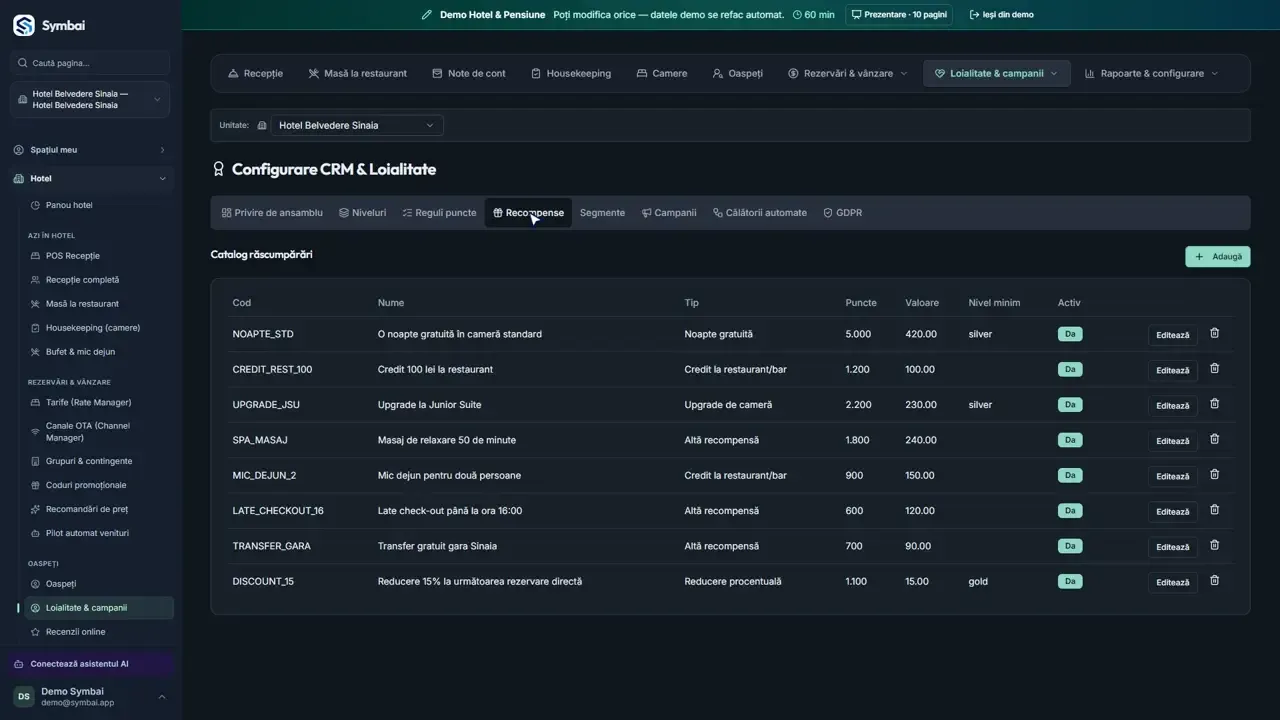This screenshot has width=1280, height=720.
Task: Click the Caută pagina search field
Action: (x=91, y=63)
